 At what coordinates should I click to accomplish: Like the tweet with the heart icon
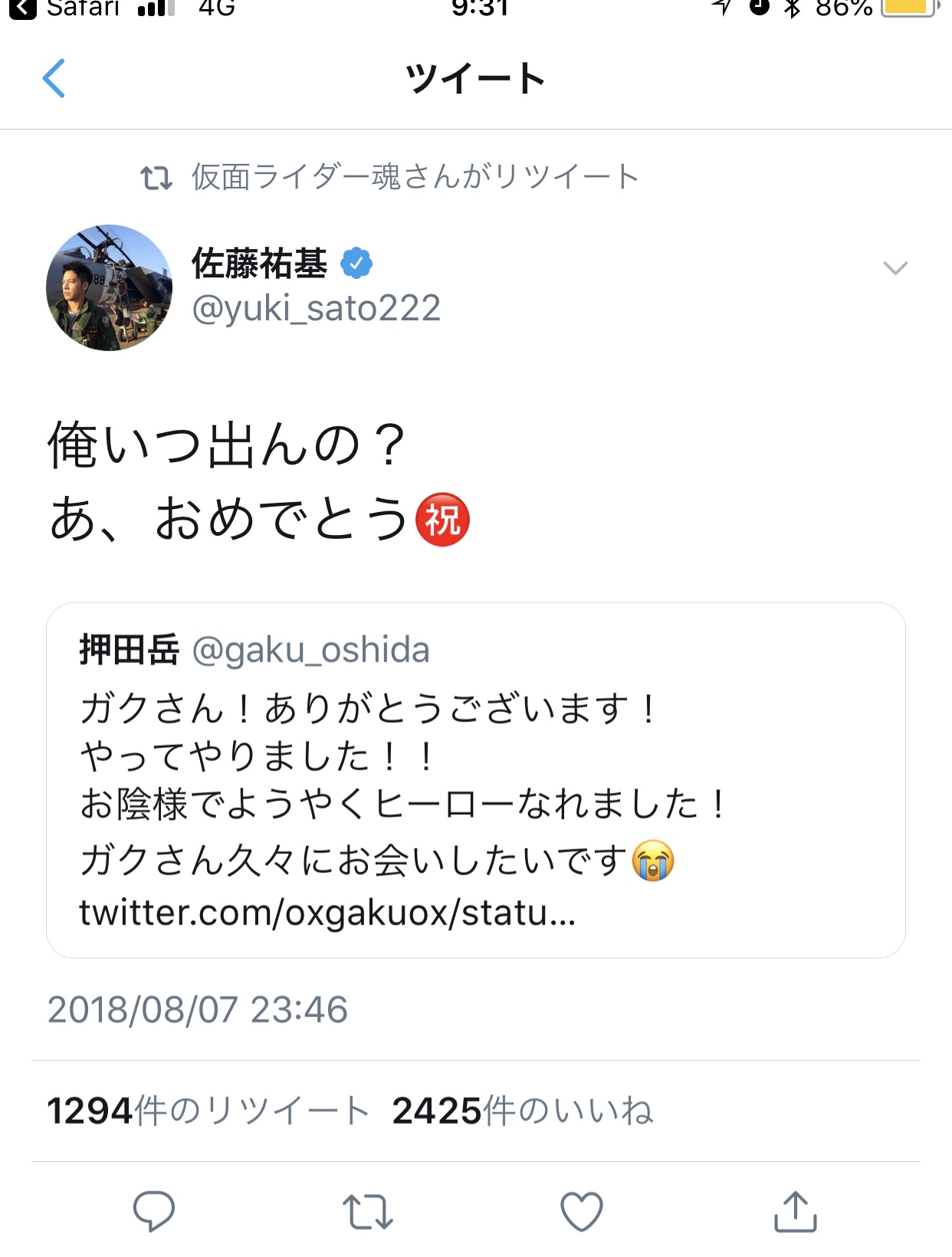[x=582, y=1212]
